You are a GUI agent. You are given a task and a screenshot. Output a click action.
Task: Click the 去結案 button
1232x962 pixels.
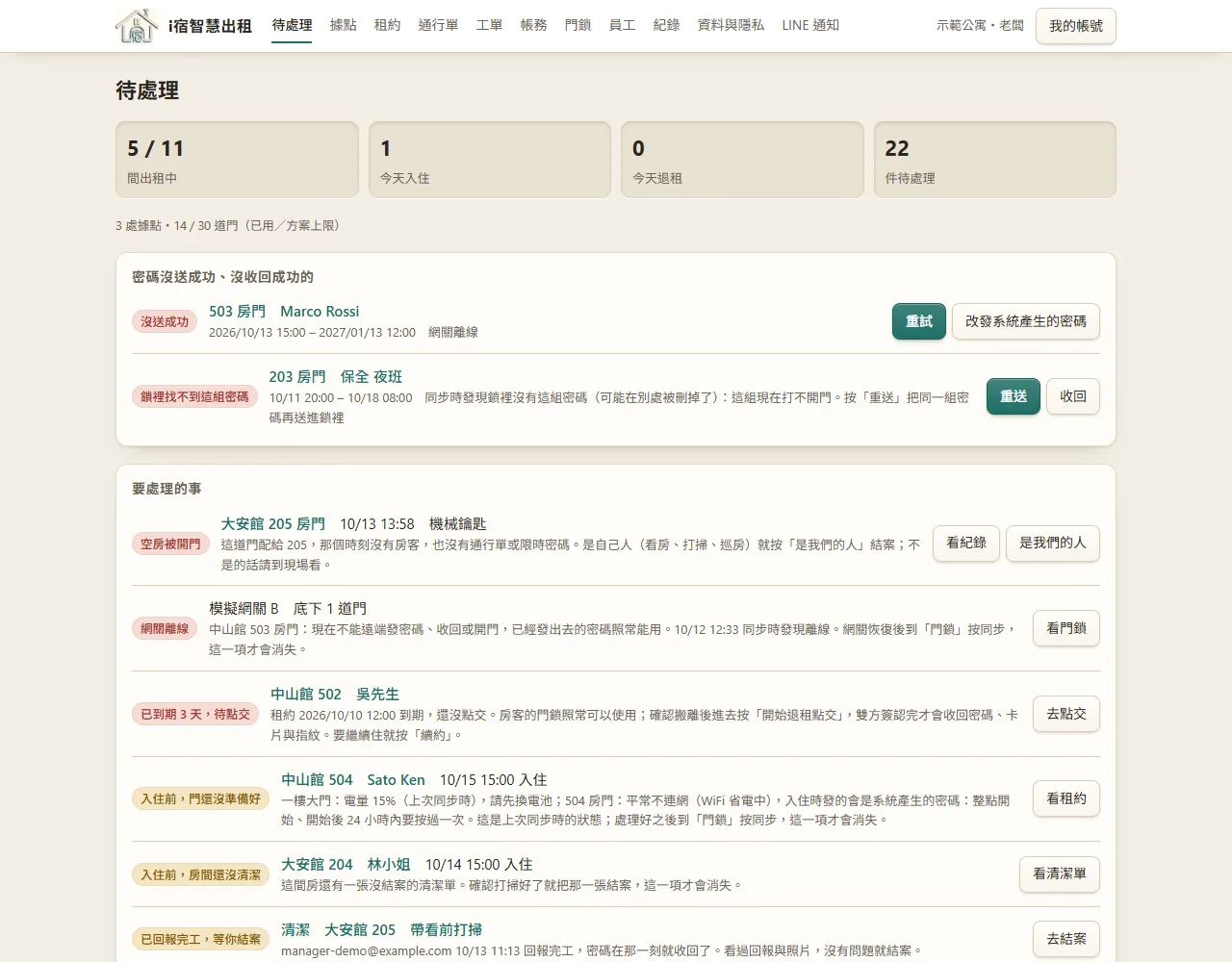coord(1066,939)
